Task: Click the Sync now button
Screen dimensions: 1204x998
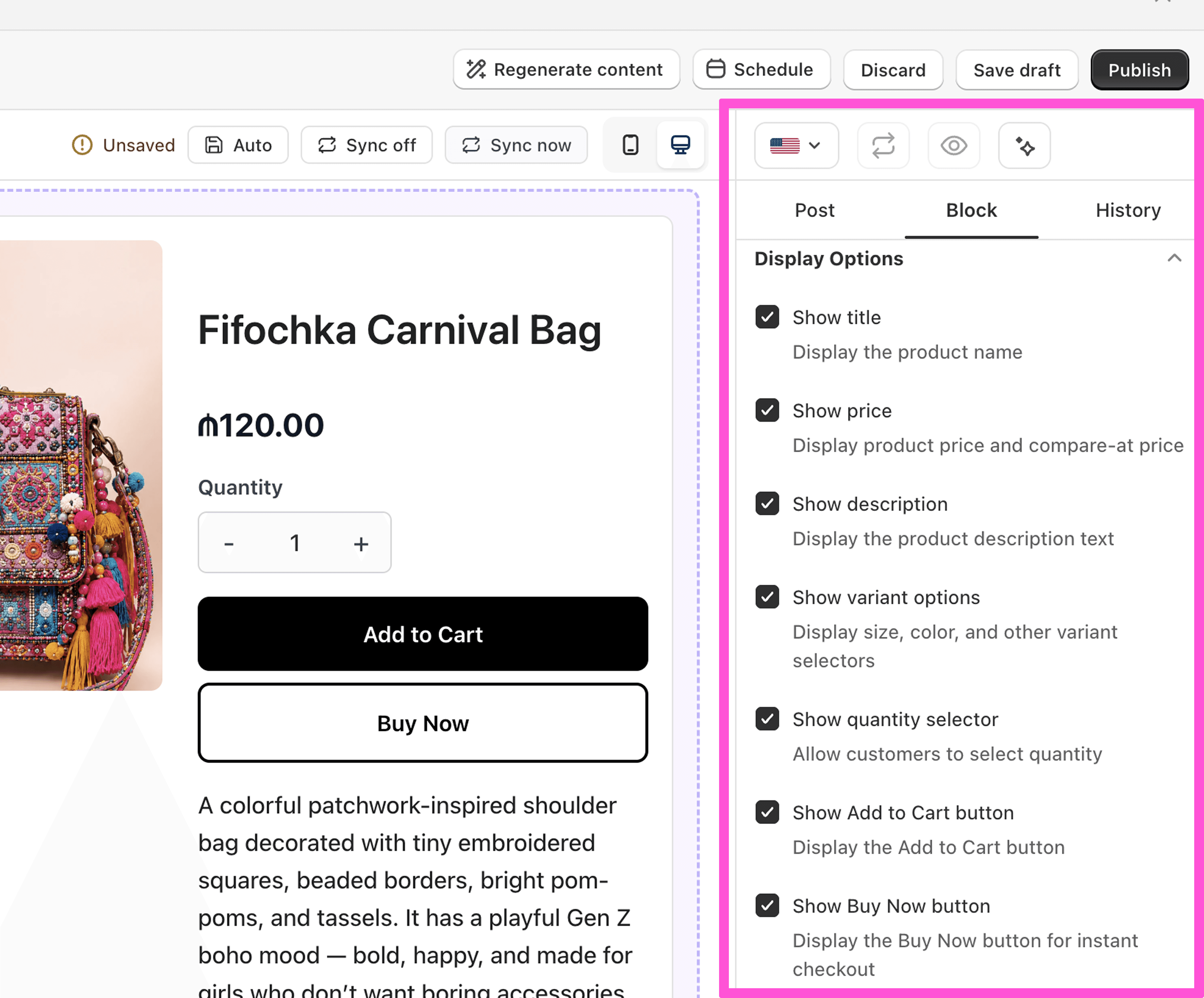Action: 517,145
